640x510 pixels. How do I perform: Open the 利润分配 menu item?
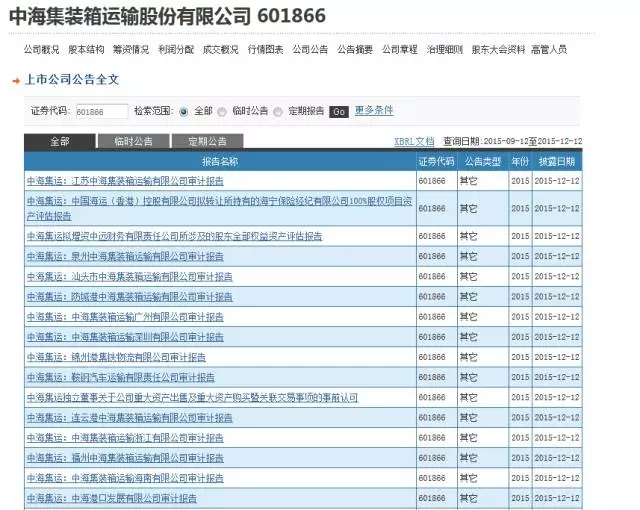pos(176,49)
